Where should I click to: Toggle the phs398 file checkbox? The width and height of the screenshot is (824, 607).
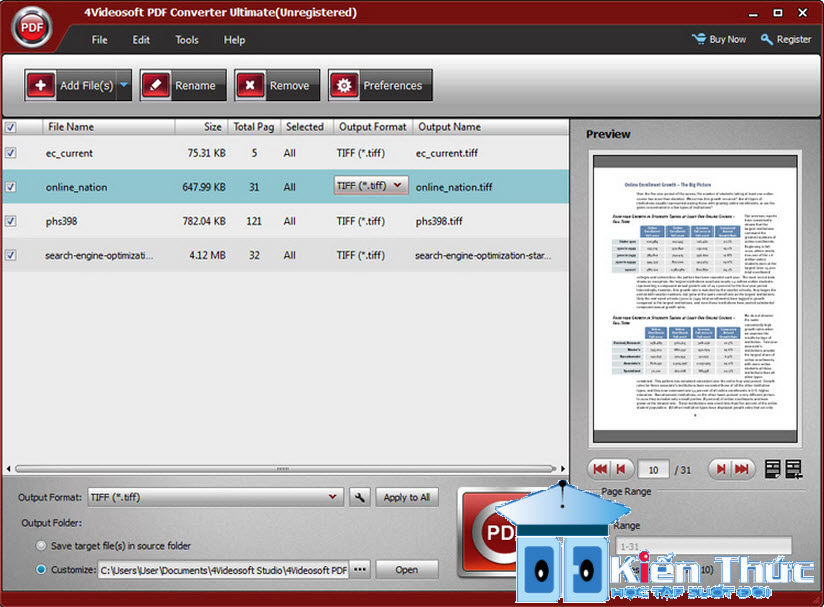coord(11,221)
